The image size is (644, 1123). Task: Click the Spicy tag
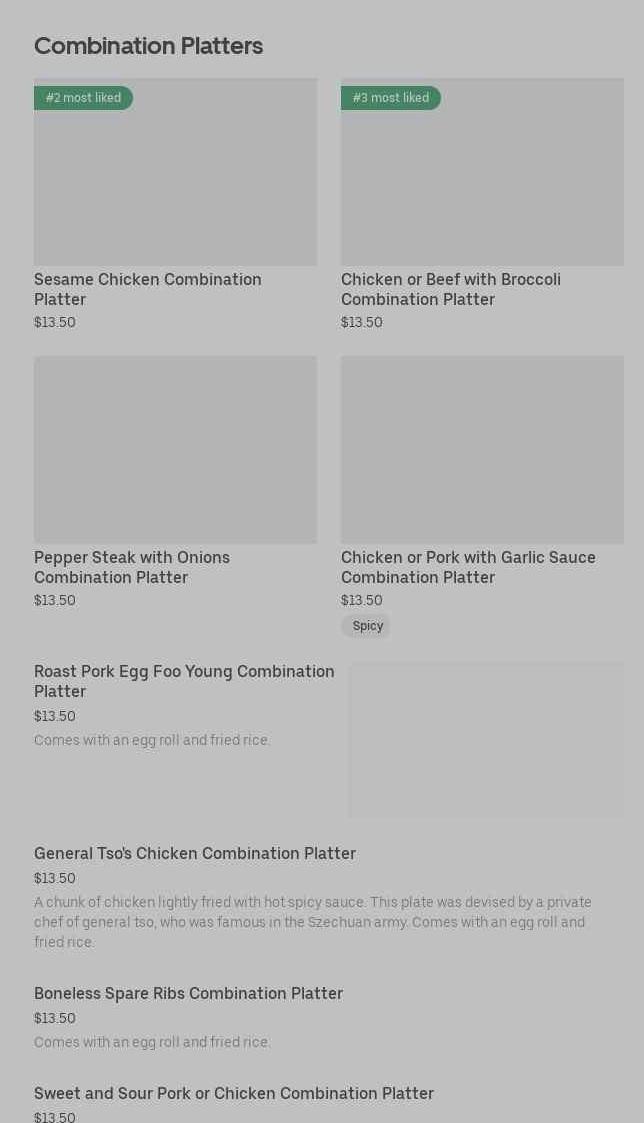click(x=367, y=626)
